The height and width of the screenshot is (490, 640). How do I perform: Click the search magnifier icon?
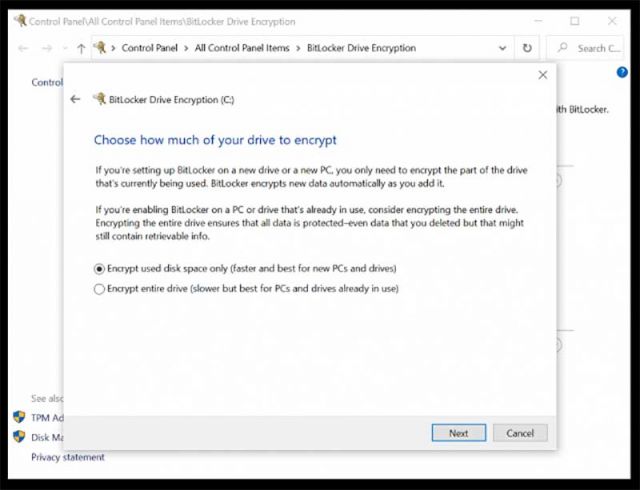coord(563,47)
